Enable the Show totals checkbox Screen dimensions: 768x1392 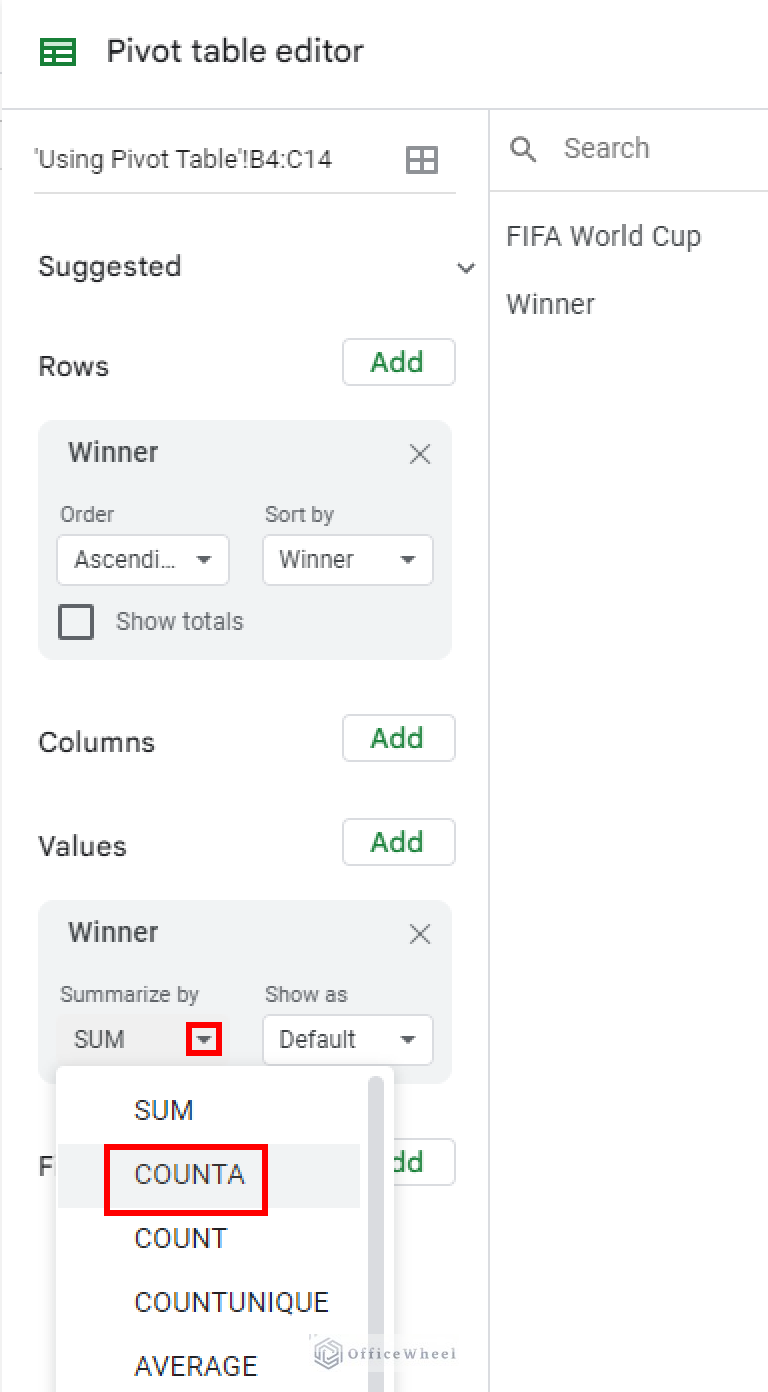pyautogui.click(x=76, y=622)
